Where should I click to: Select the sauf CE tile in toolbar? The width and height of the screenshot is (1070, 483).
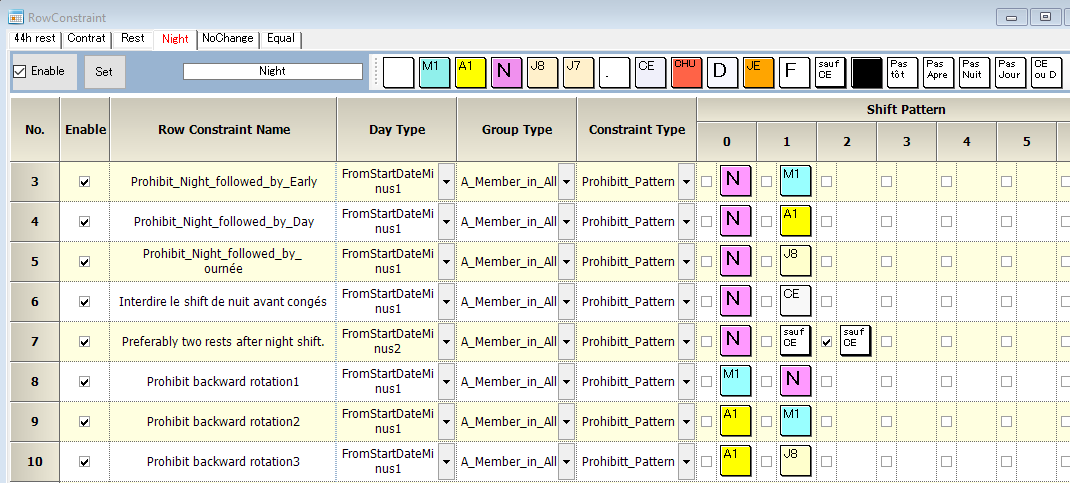point(830,72)
